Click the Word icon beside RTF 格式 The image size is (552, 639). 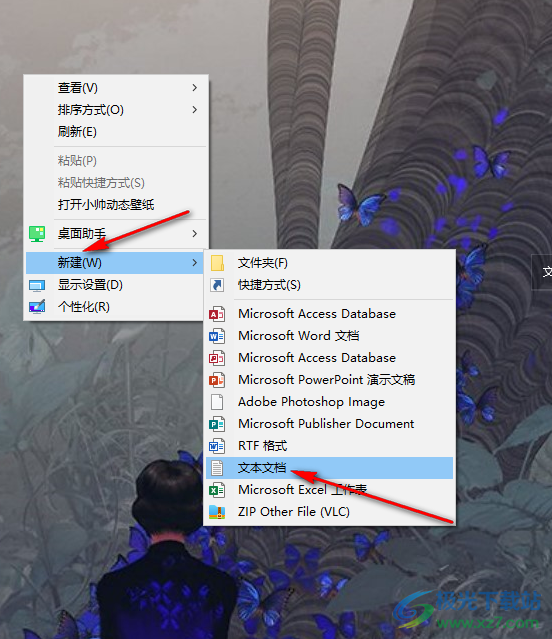click(x=217, y=446)
